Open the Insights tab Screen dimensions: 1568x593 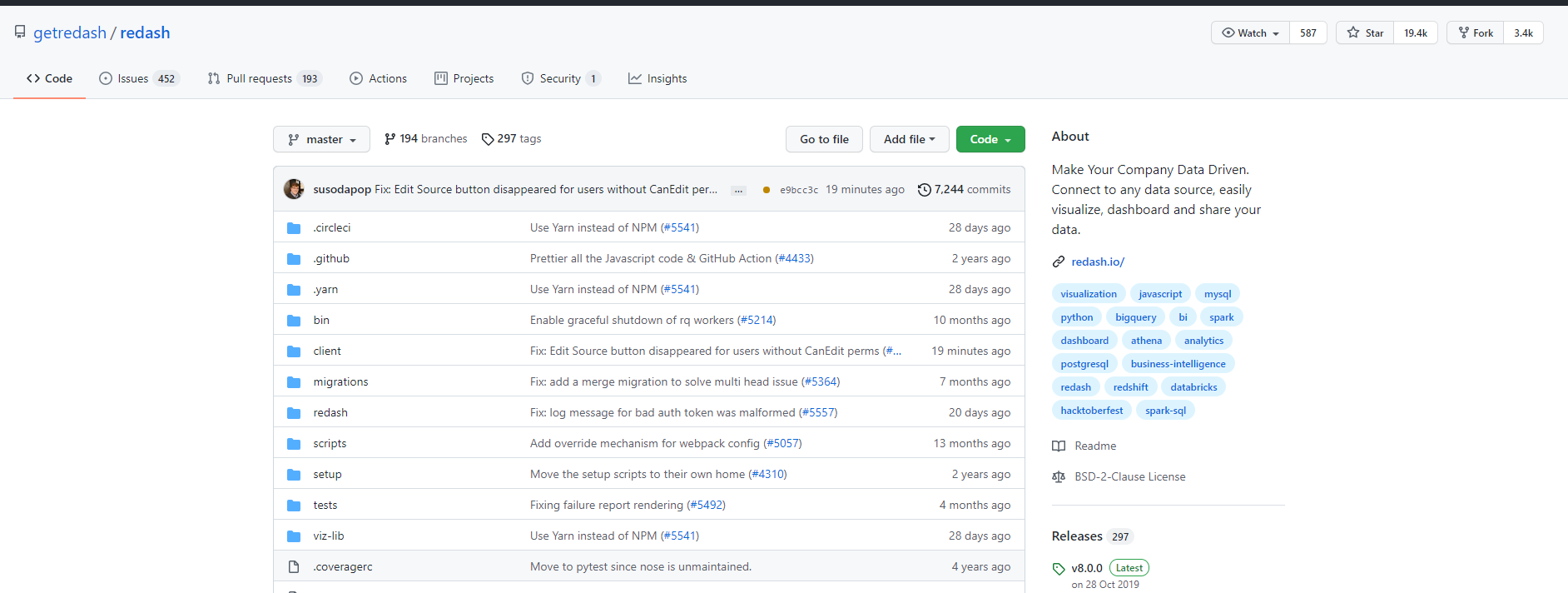coord(657,78)
